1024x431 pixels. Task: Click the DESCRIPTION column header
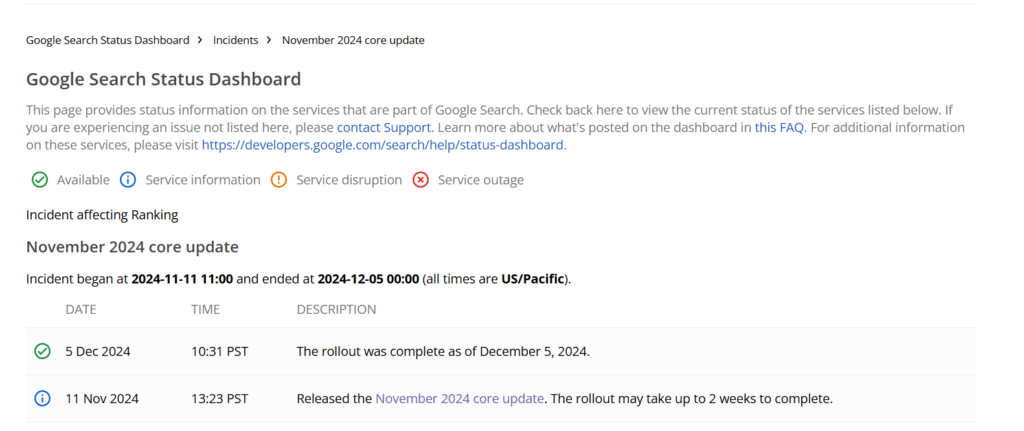(x=336, y=310)
